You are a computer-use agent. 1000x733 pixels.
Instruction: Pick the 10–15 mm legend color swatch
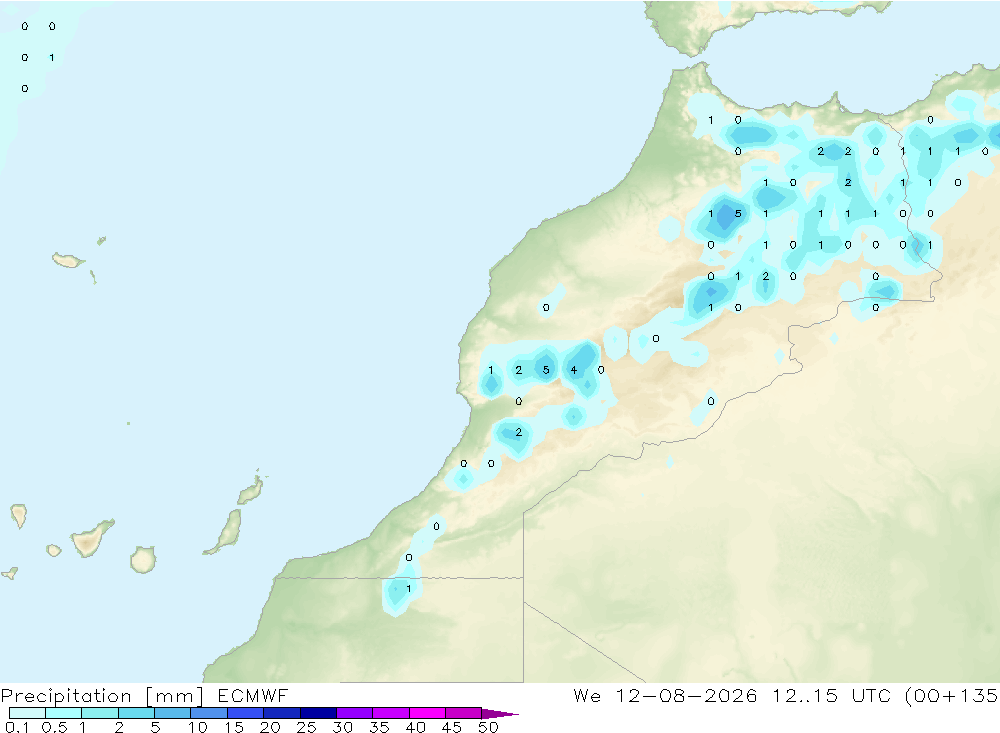point(209,713)
